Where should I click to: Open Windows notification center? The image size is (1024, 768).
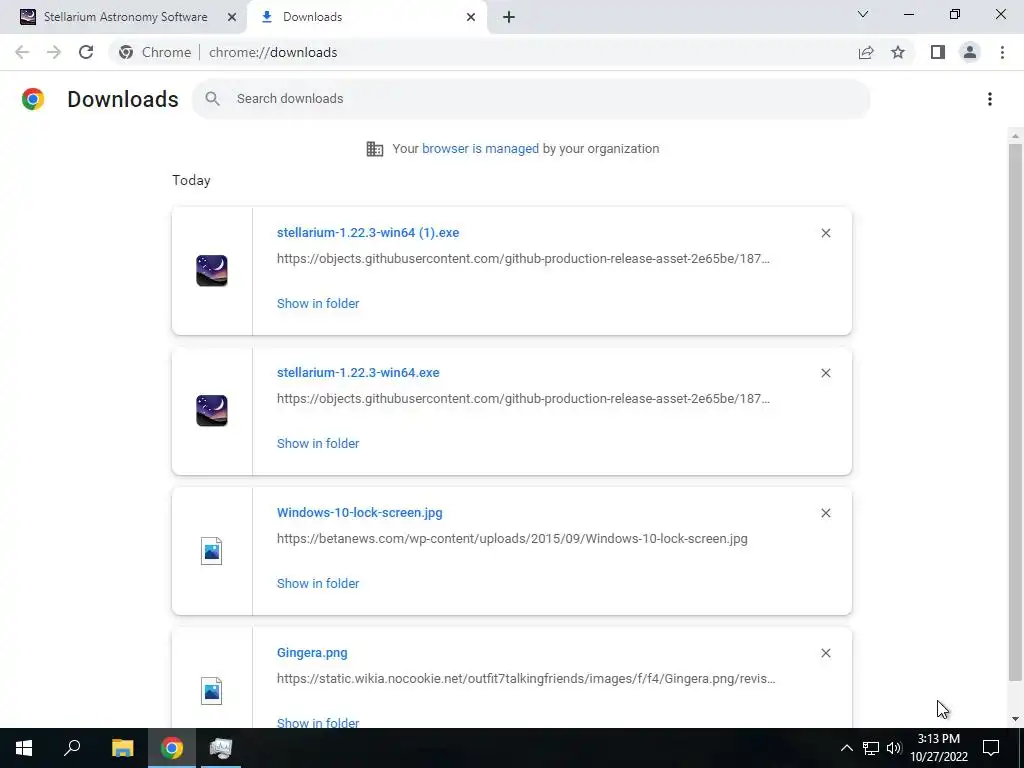pyautogui.click(x=991, y=748)
